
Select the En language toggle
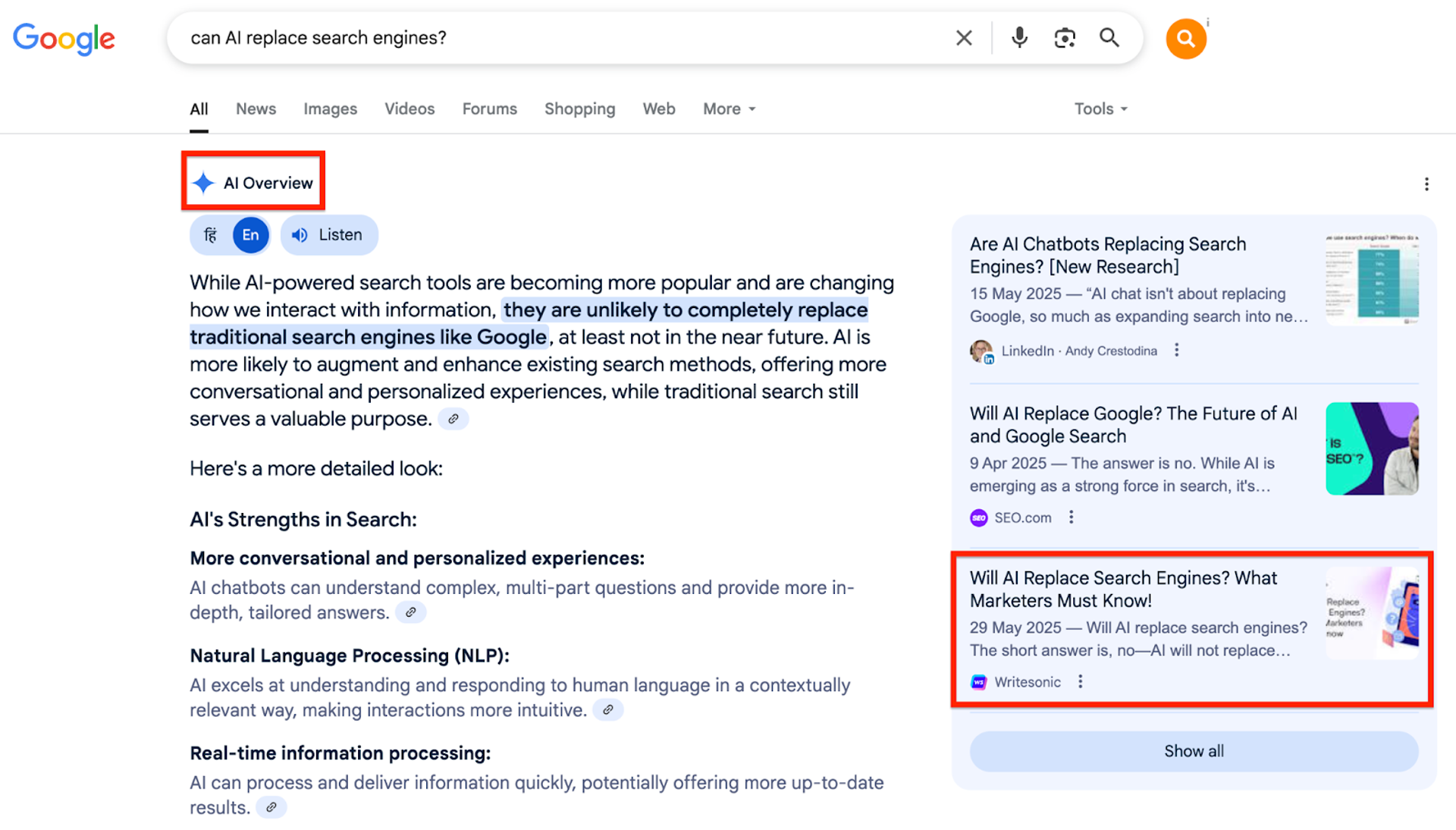(x=251, y=235)
